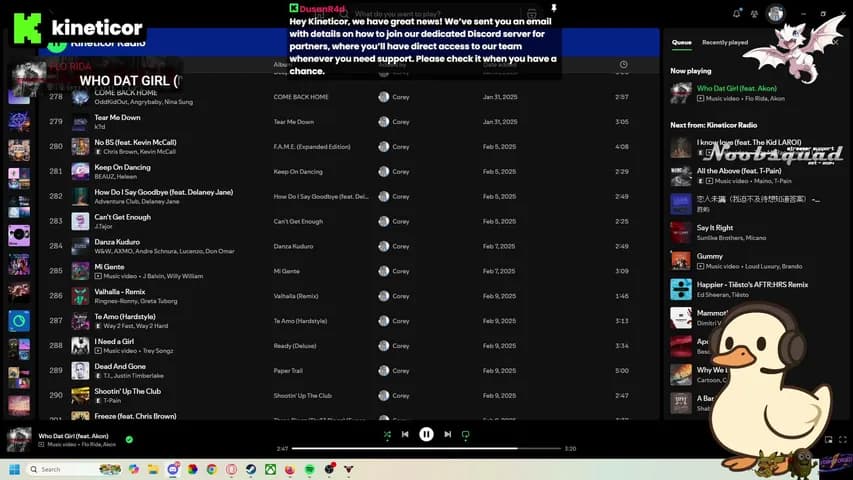Open File Explorer from the taskbar

pyautogui.click(x=153, y=469)
